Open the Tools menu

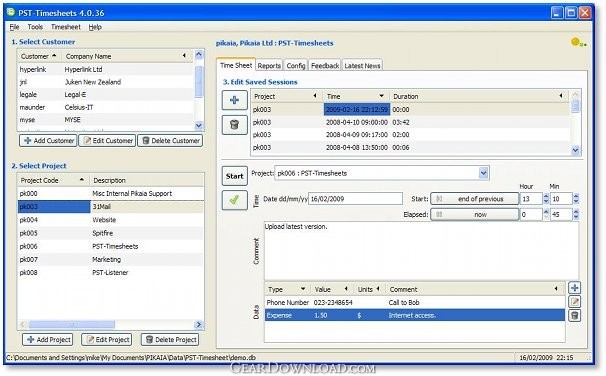click(35, 27)
